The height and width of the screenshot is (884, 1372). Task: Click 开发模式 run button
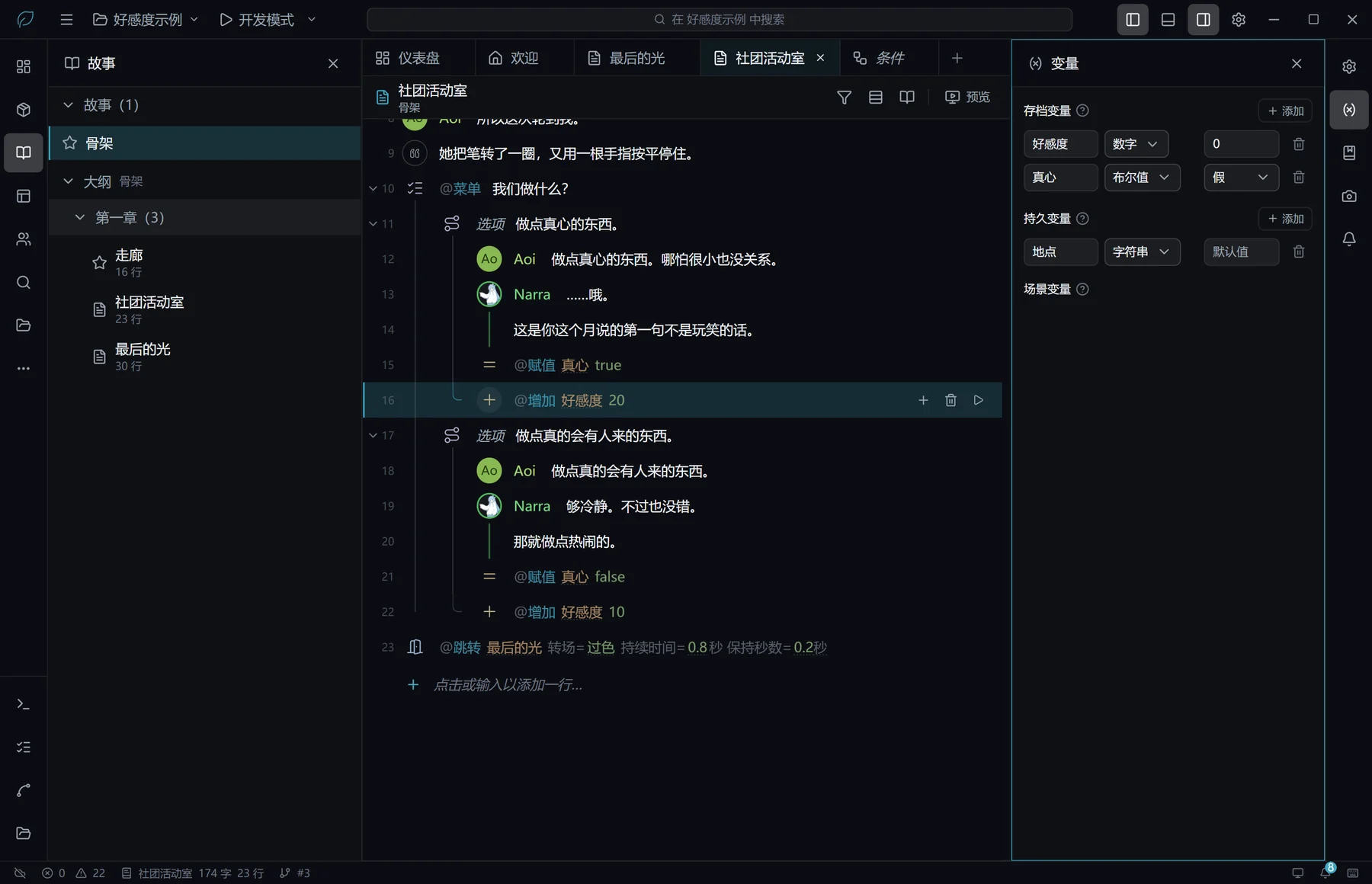click(x=257, y=20)
